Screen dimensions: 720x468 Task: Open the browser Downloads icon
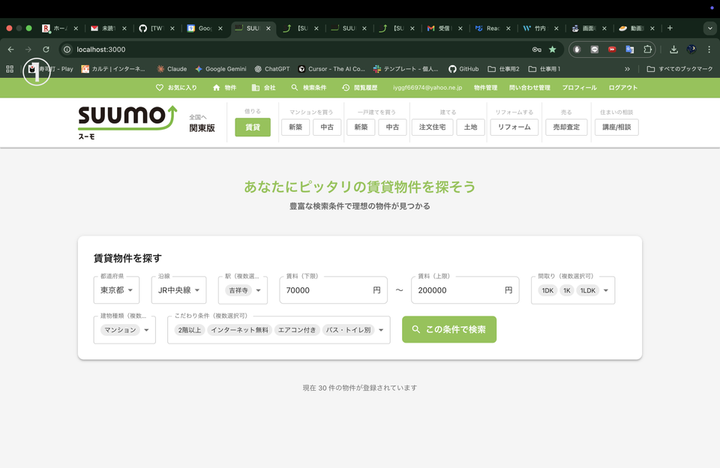(674, 49)
